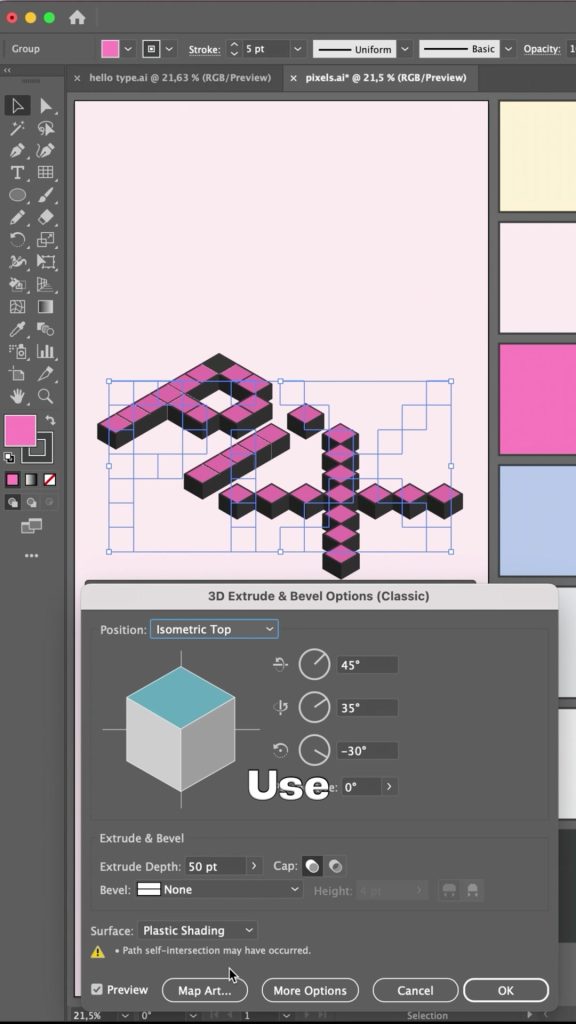Select the Zoom magnifier tool
576x1024 pixels.
46,396
